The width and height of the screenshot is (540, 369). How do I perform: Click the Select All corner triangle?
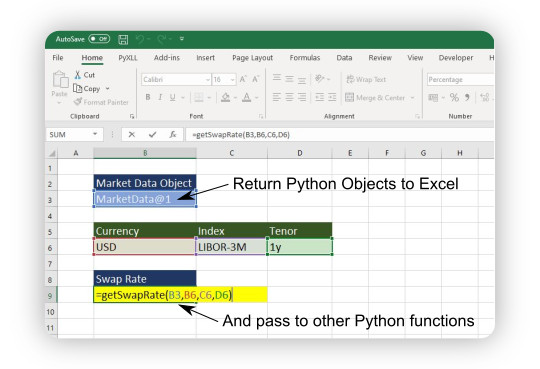coord(52,153)
